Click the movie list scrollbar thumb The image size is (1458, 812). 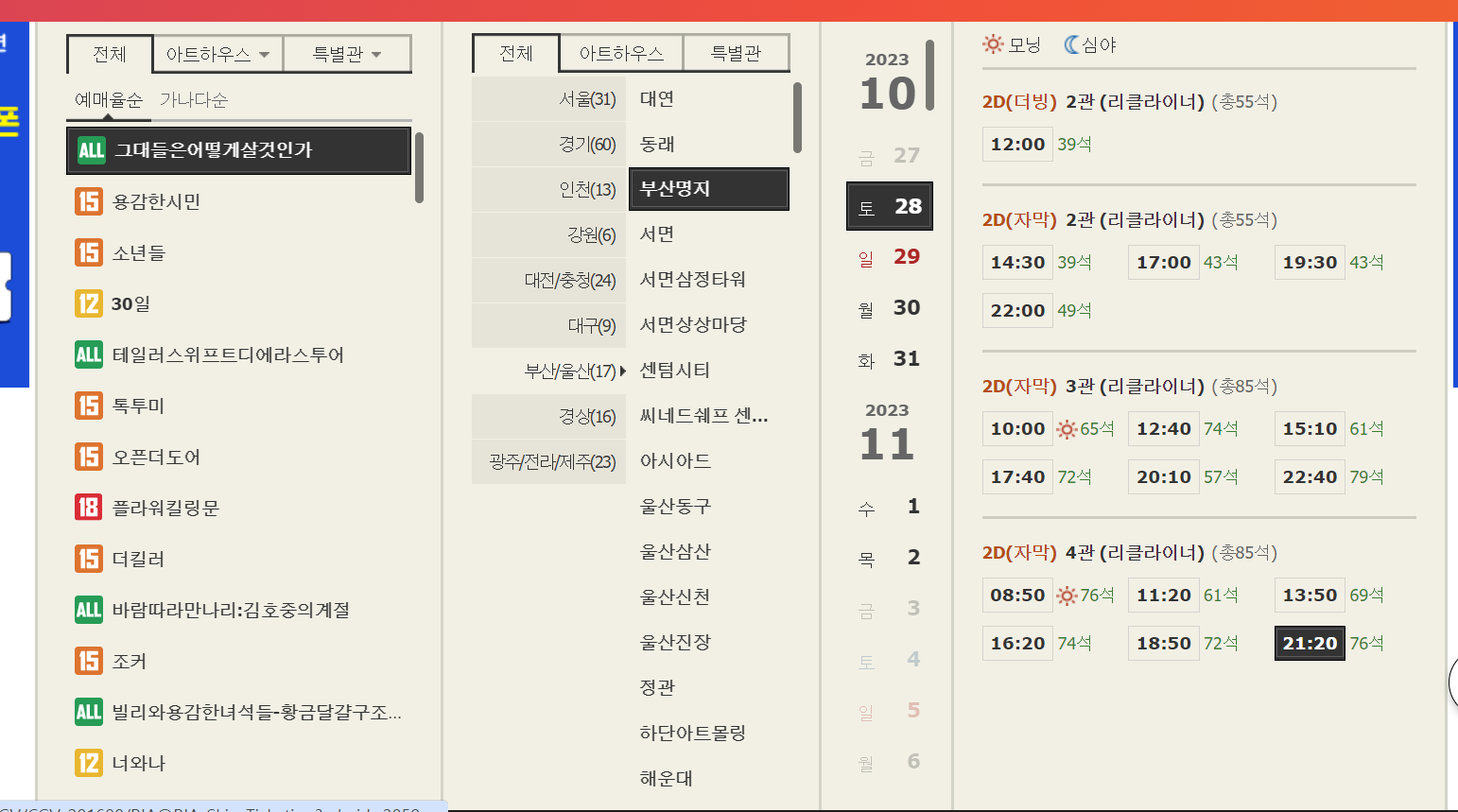click(419, 167)
